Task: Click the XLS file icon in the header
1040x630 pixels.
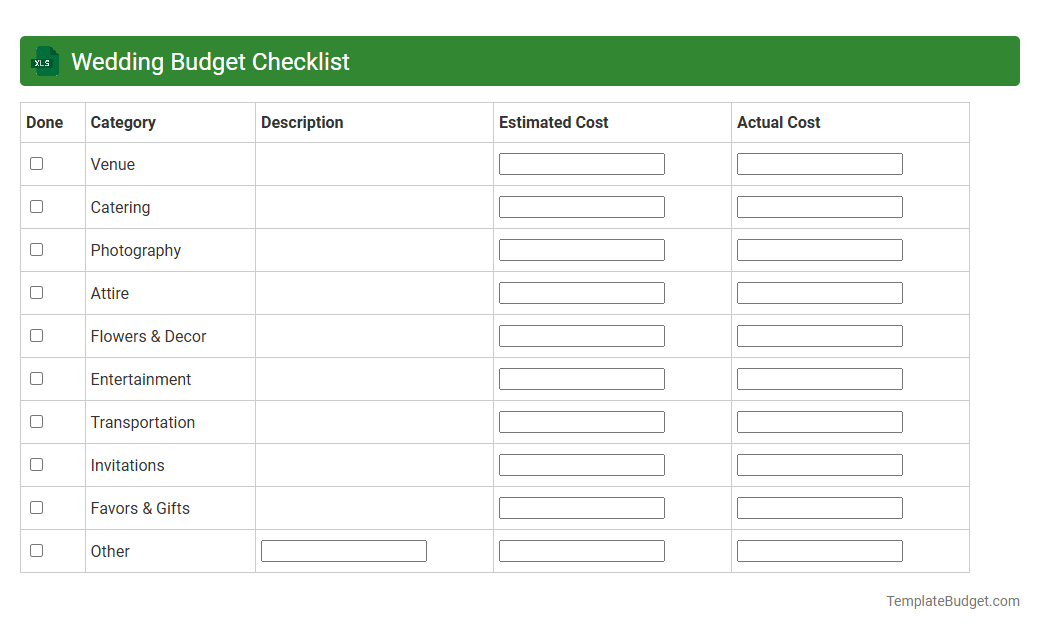Action: click(x=44, y=61)
